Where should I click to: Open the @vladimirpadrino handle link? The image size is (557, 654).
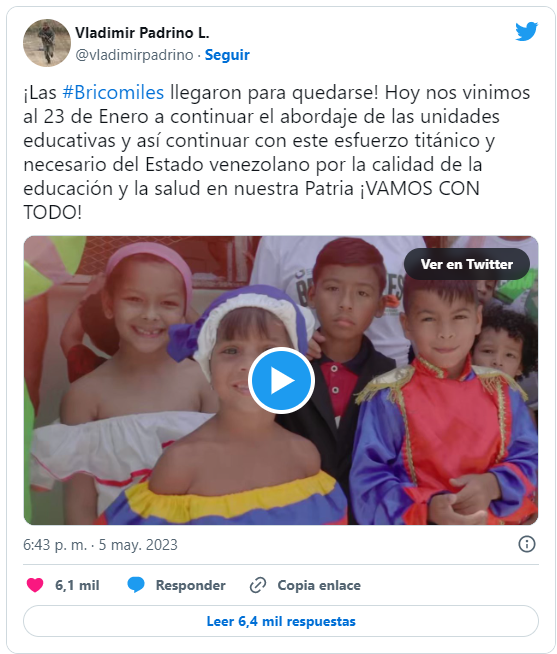click(134, 55)
